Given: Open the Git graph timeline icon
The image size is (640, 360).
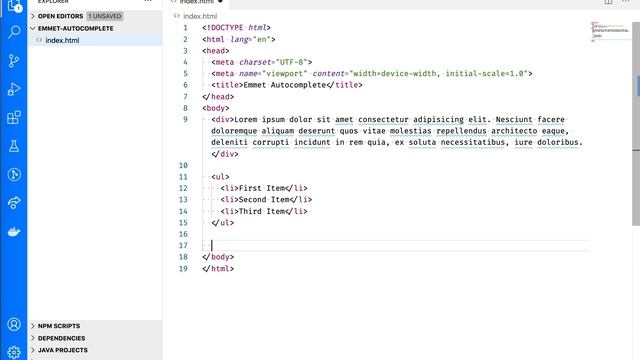Looking at the screenshot, I should coord(14,175).
